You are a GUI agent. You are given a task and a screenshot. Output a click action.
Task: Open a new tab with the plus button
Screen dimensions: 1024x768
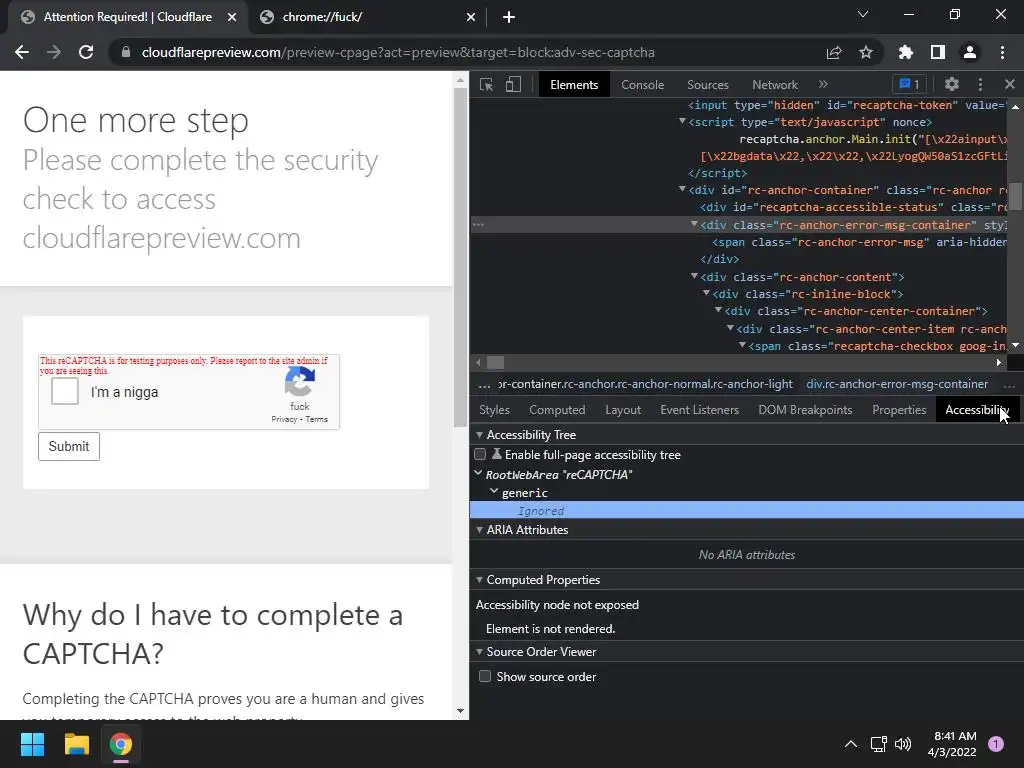coord(509,17)
